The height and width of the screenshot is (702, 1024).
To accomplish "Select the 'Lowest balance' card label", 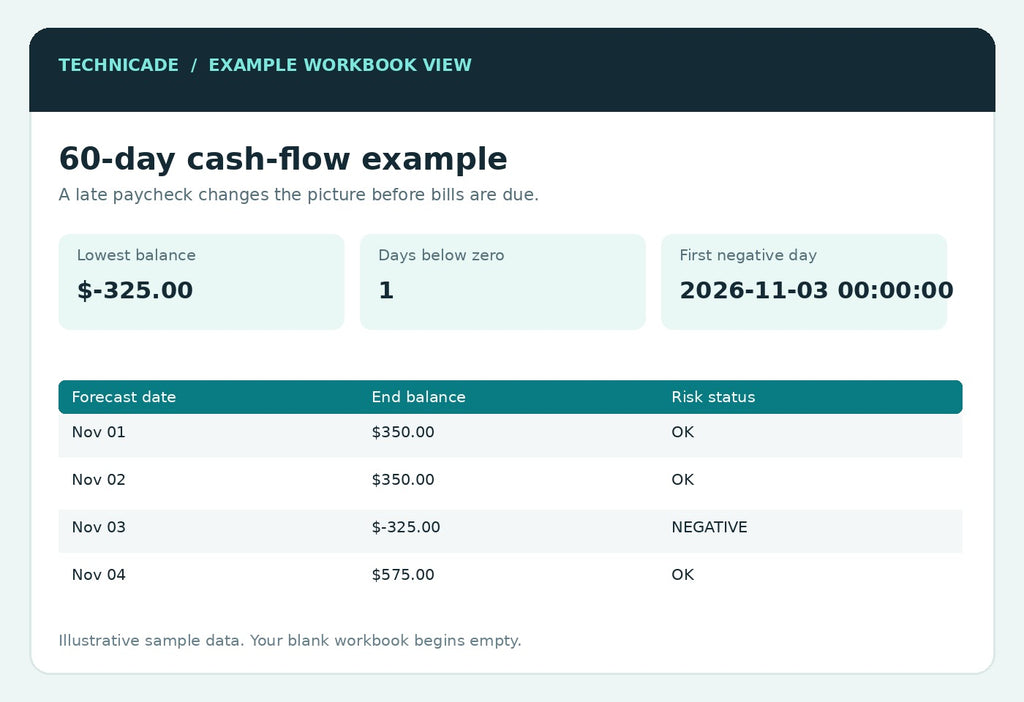I will (x=136, y=255).
